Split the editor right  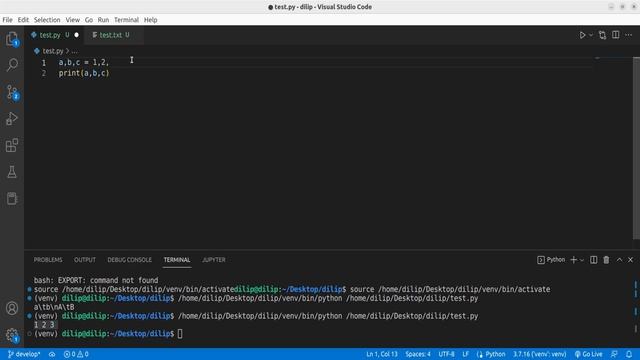click(x=616, y=35)
